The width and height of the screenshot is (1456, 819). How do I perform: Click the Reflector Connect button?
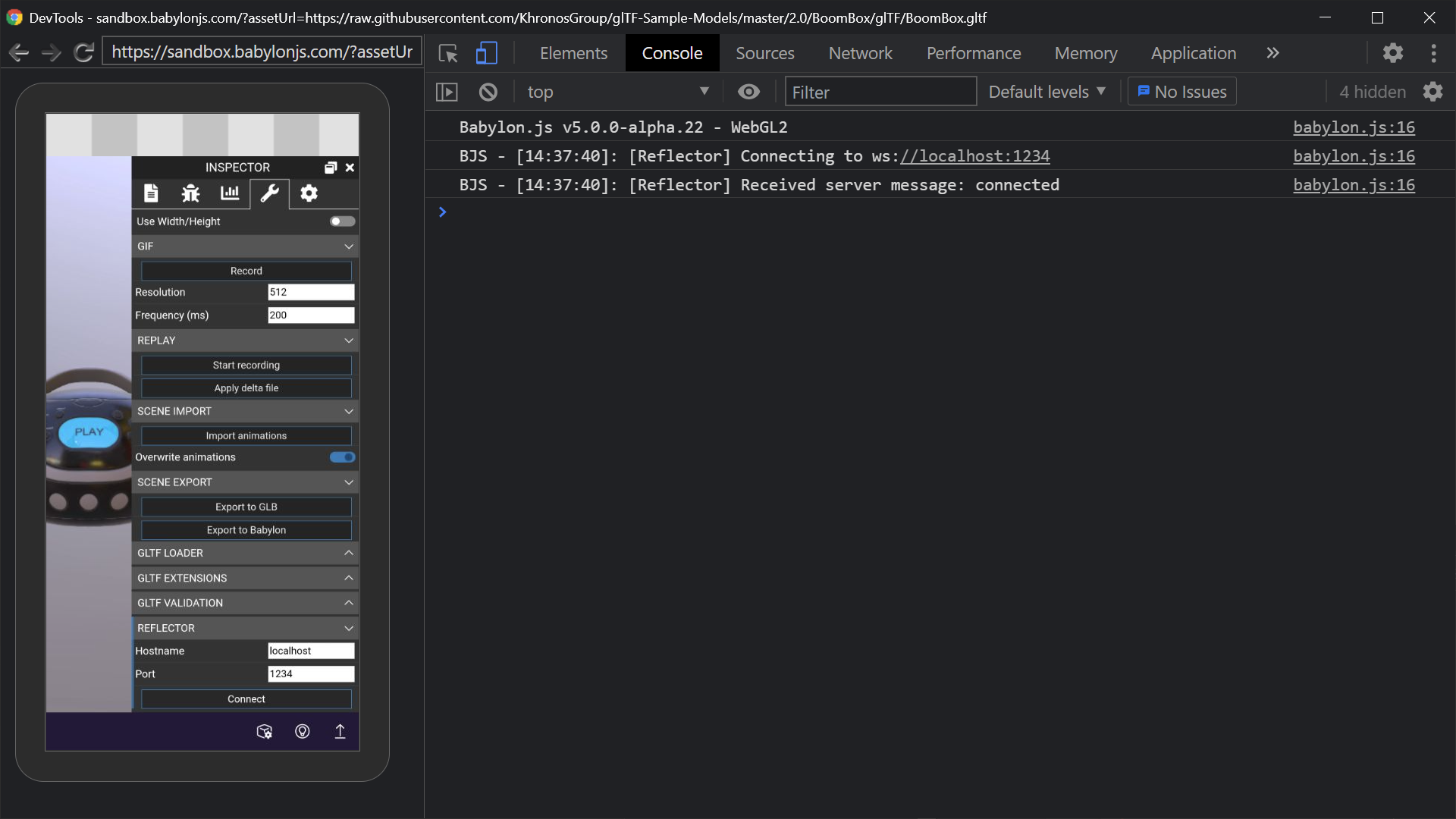pyautogui.click(x=246, y=699)
